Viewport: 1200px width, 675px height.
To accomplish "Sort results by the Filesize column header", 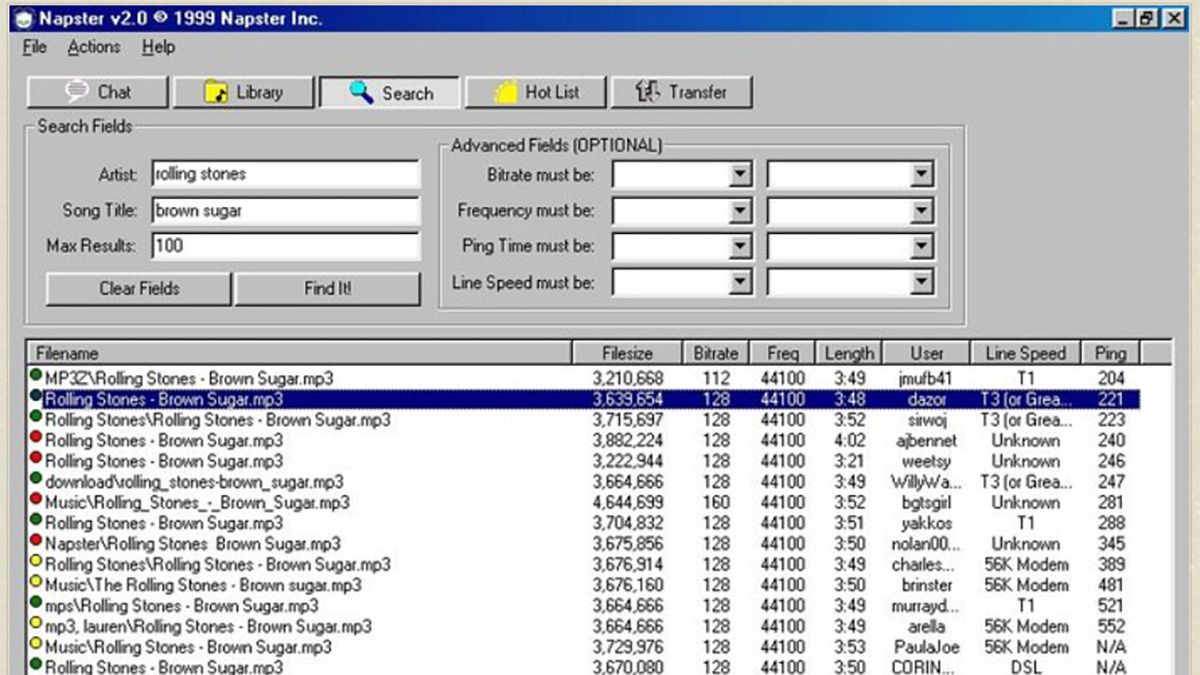I will click(627, 353).
